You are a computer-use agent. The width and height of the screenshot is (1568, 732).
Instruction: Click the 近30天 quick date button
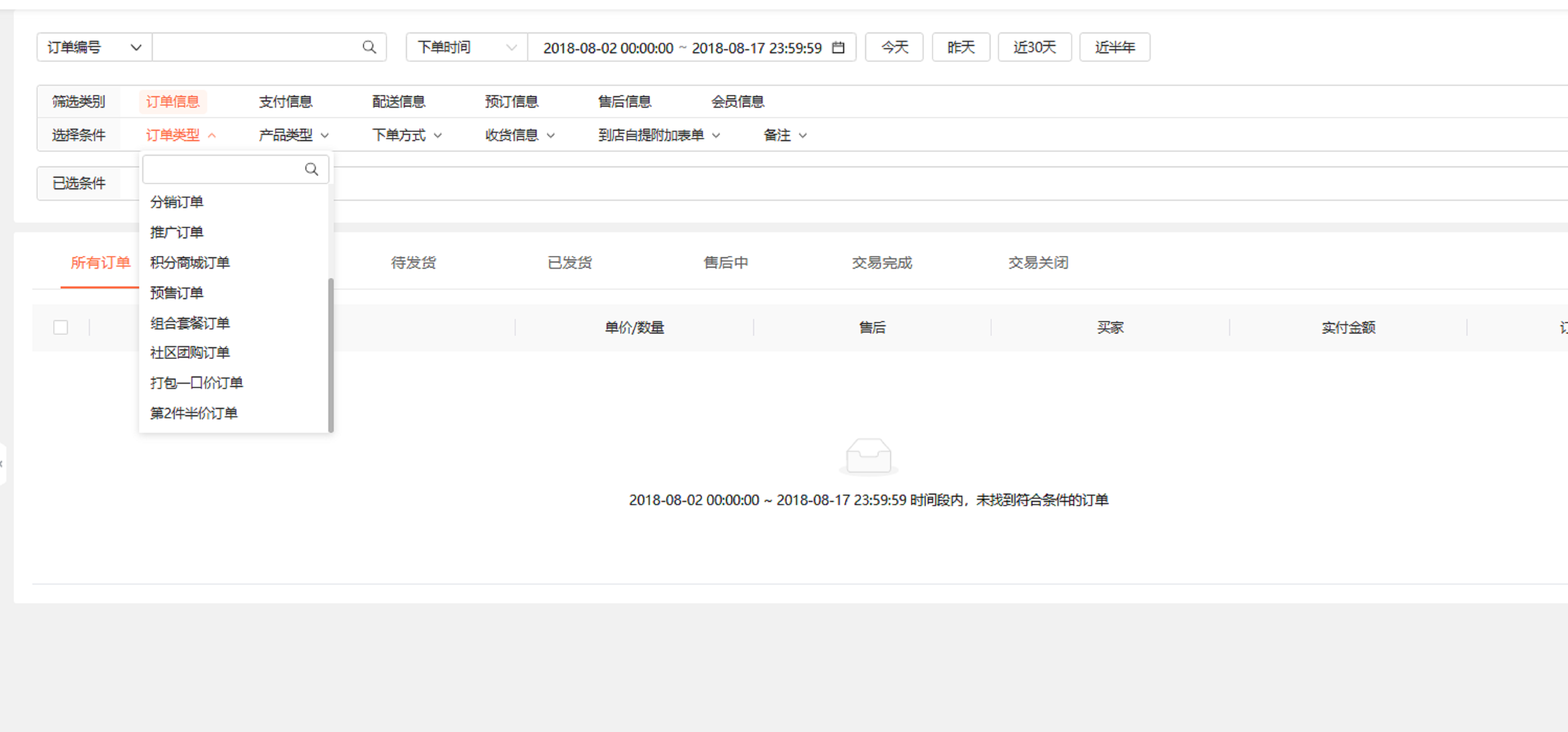(1034, 47)
